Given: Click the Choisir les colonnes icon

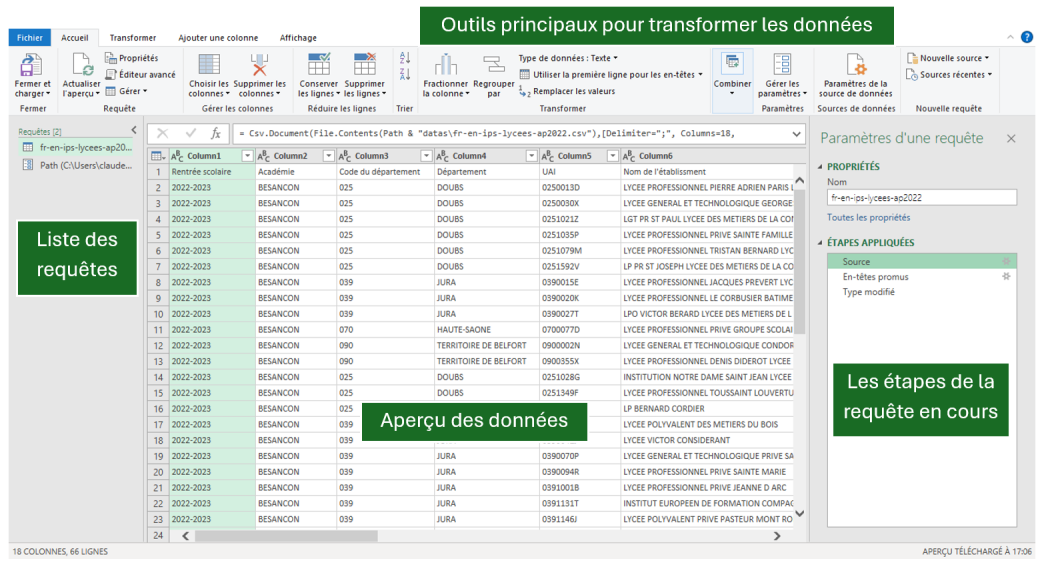Looking at the screenshot, I should (209, 65).
